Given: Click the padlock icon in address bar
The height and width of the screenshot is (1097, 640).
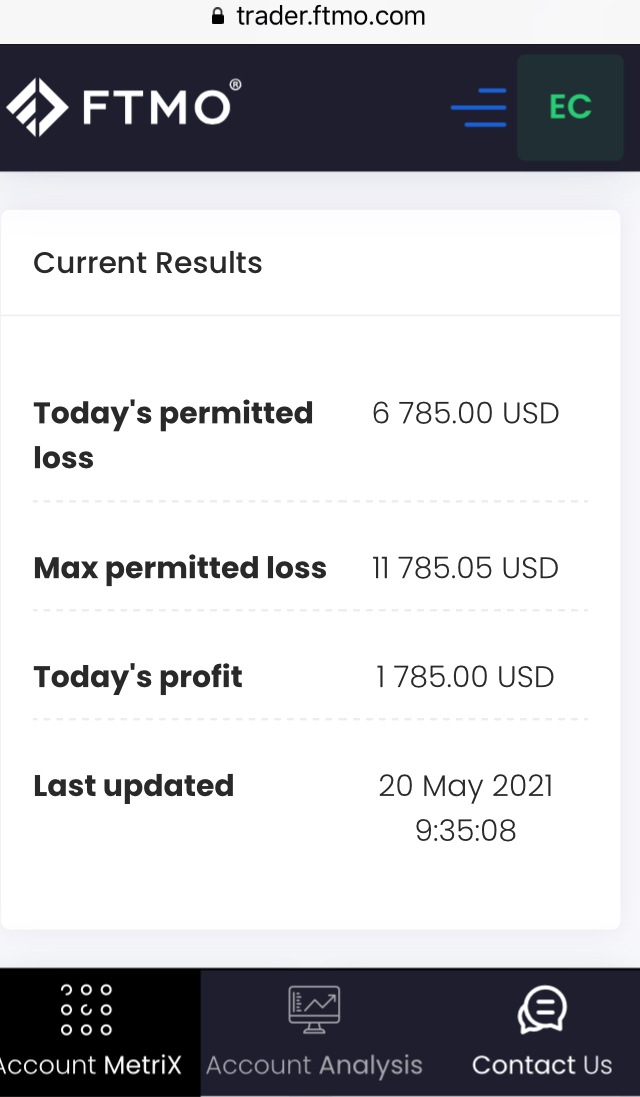Looking at the screenshot, I should tap(218, 16).
